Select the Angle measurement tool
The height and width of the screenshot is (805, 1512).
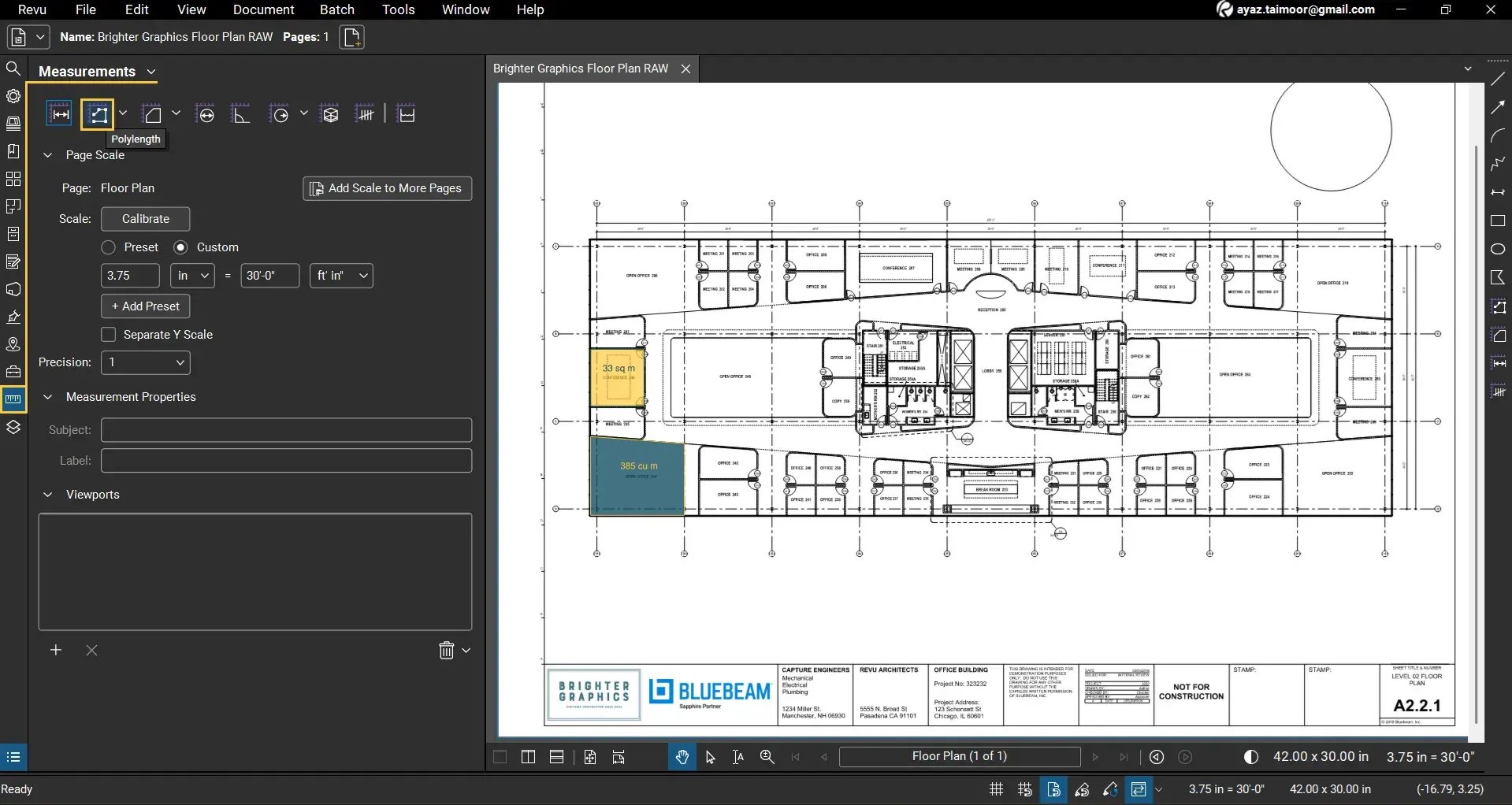[x=240, y=114]
